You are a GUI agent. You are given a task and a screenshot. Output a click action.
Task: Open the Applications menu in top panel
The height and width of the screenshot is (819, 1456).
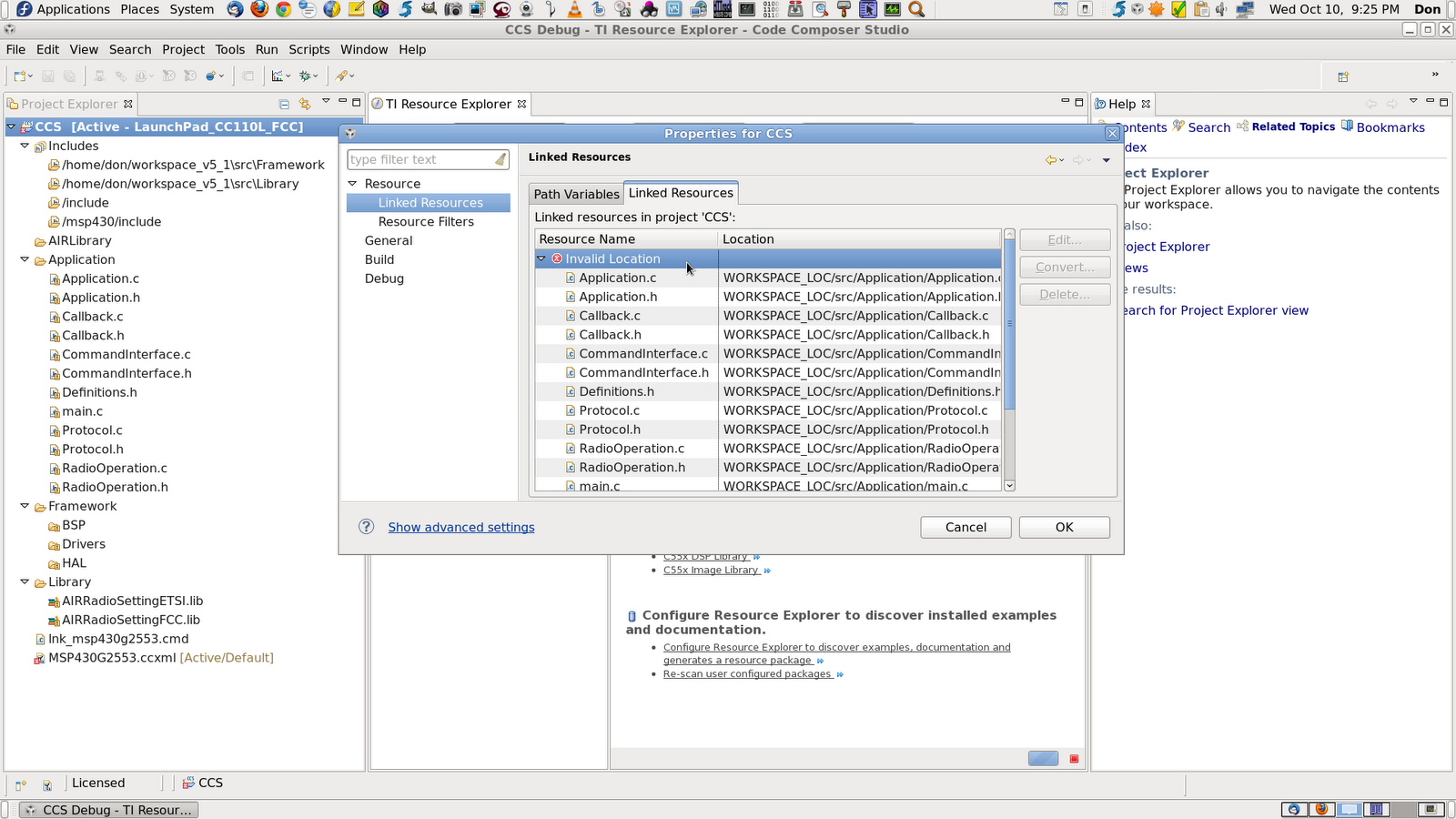(x=73, y=9)
